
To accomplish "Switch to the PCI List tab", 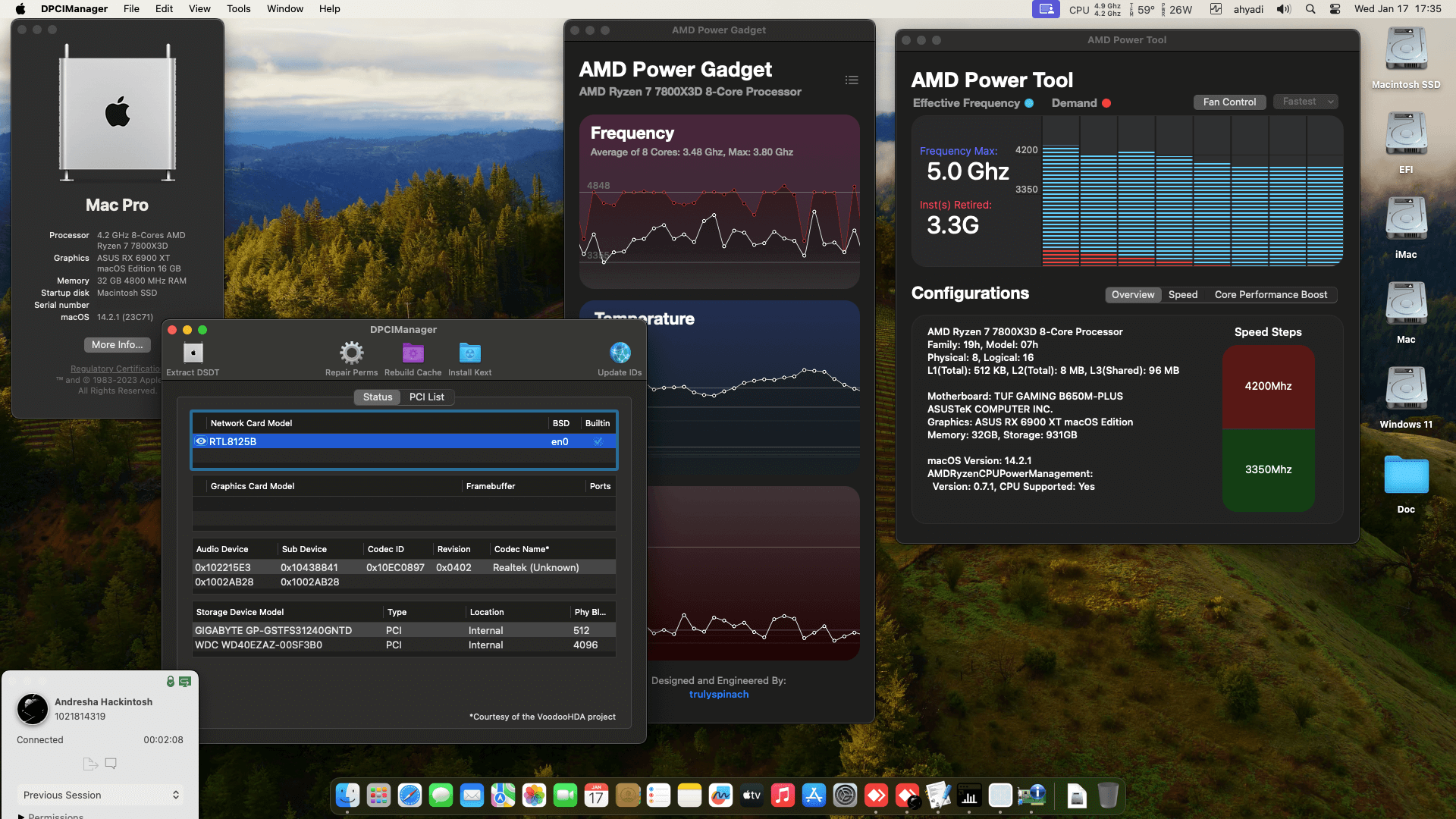I will coord(426,397).
